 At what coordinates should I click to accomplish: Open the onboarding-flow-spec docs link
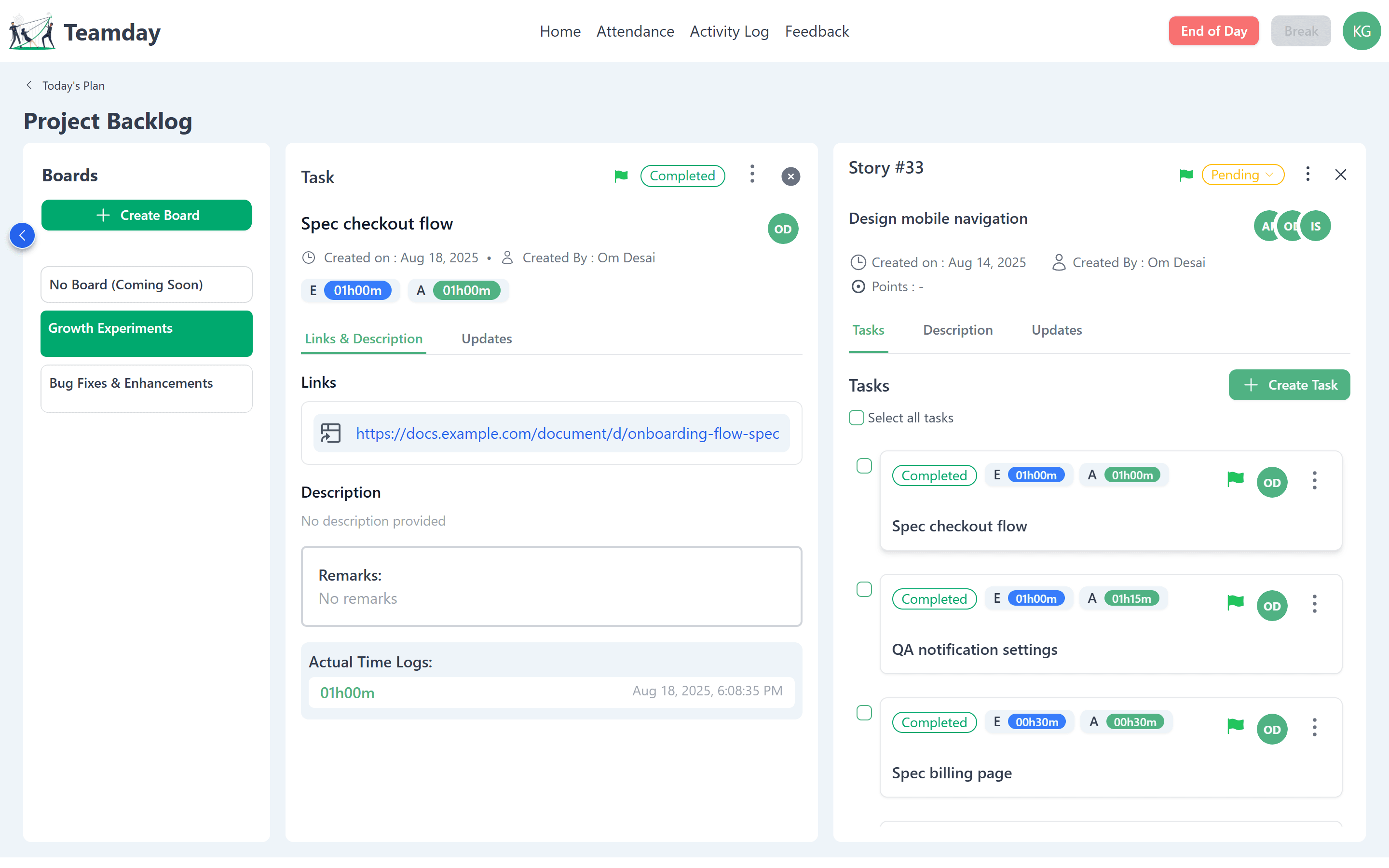[x=567, y=434]
